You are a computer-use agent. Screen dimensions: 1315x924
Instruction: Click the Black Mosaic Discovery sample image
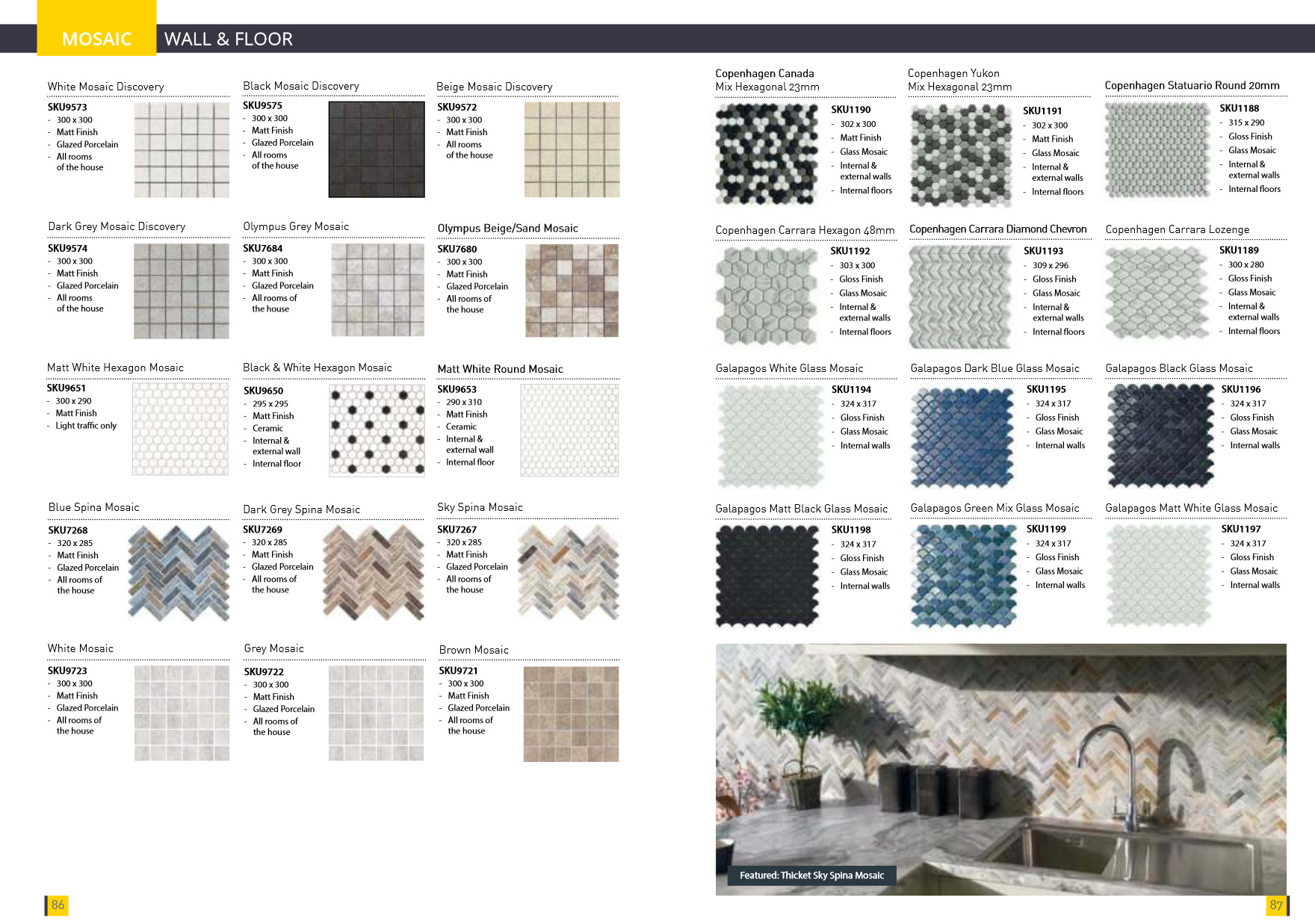pyautogui.click(x=377, y=149)
